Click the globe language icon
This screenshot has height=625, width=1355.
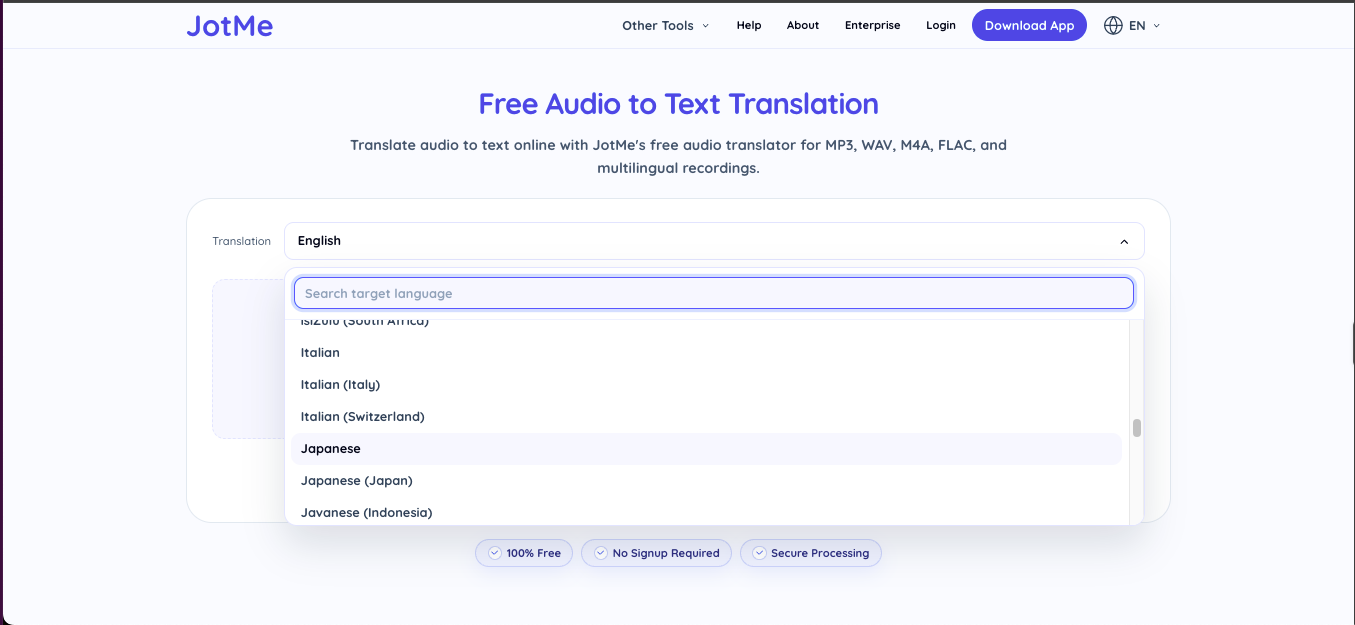(1113, 26)
